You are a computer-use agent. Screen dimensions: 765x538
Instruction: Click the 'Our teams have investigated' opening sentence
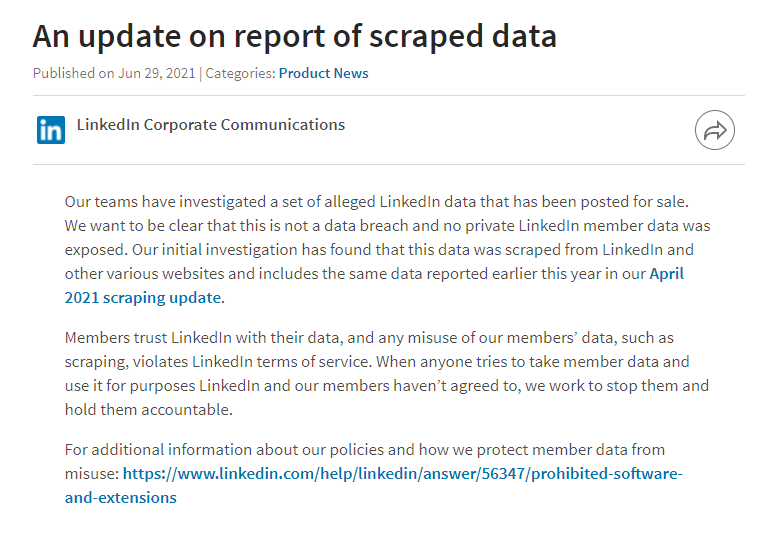(377, 201)
